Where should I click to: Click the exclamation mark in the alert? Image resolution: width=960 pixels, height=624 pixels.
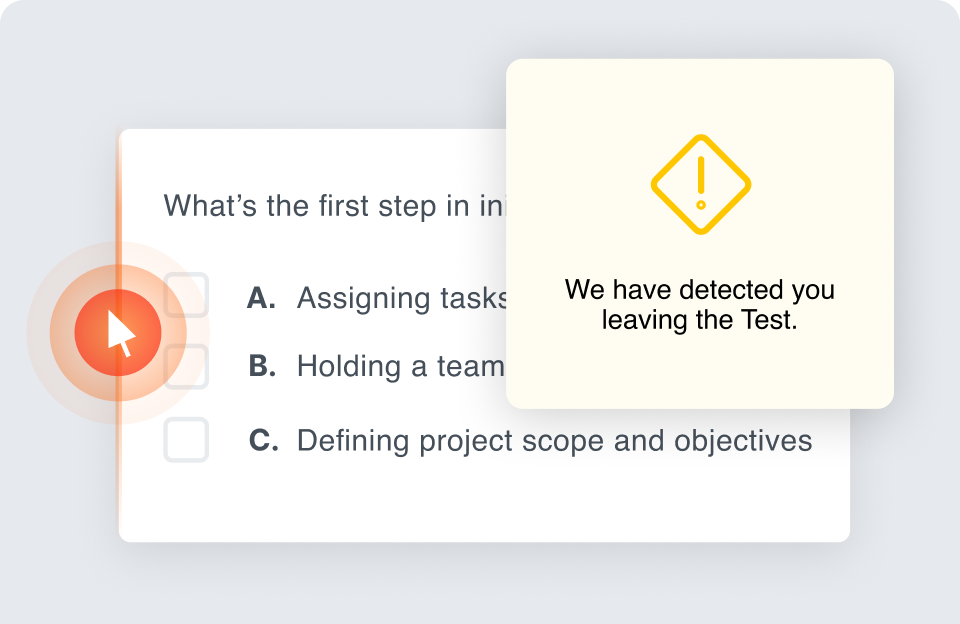click(x=701, y=181)
